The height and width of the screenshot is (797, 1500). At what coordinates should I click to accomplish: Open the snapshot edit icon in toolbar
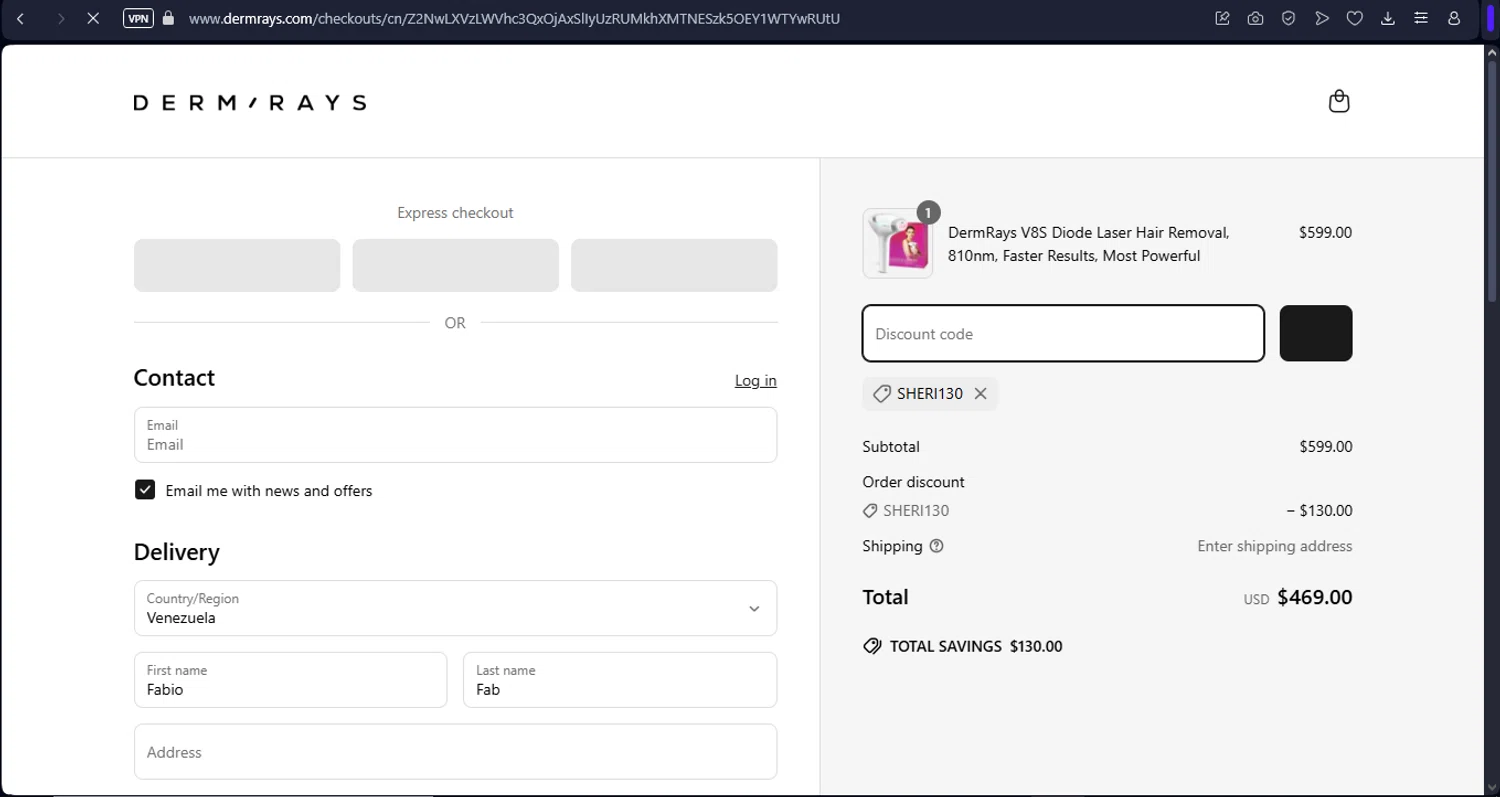pos(1222,18)
